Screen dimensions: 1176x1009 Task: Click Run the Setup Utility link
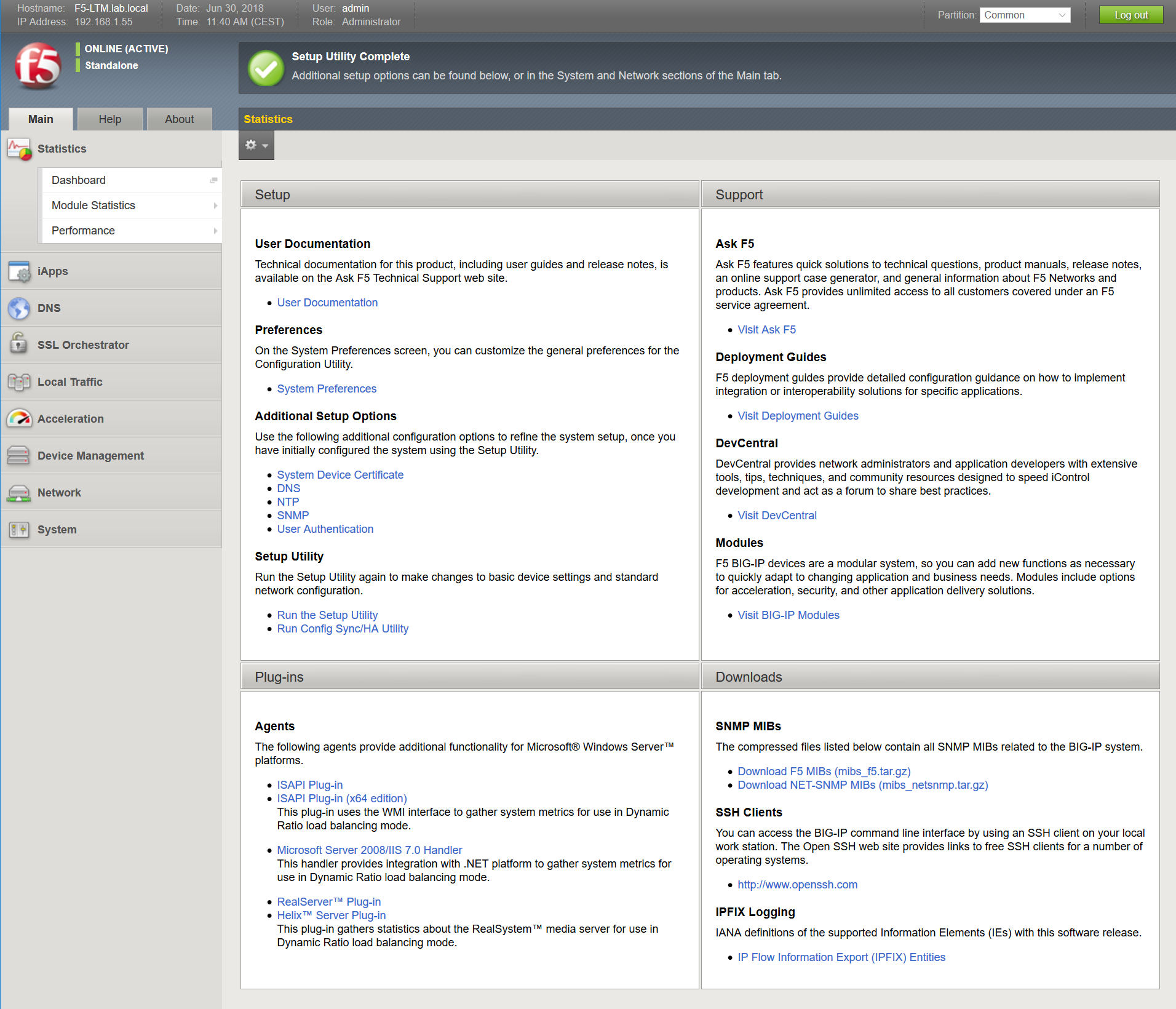coord(327,615)
